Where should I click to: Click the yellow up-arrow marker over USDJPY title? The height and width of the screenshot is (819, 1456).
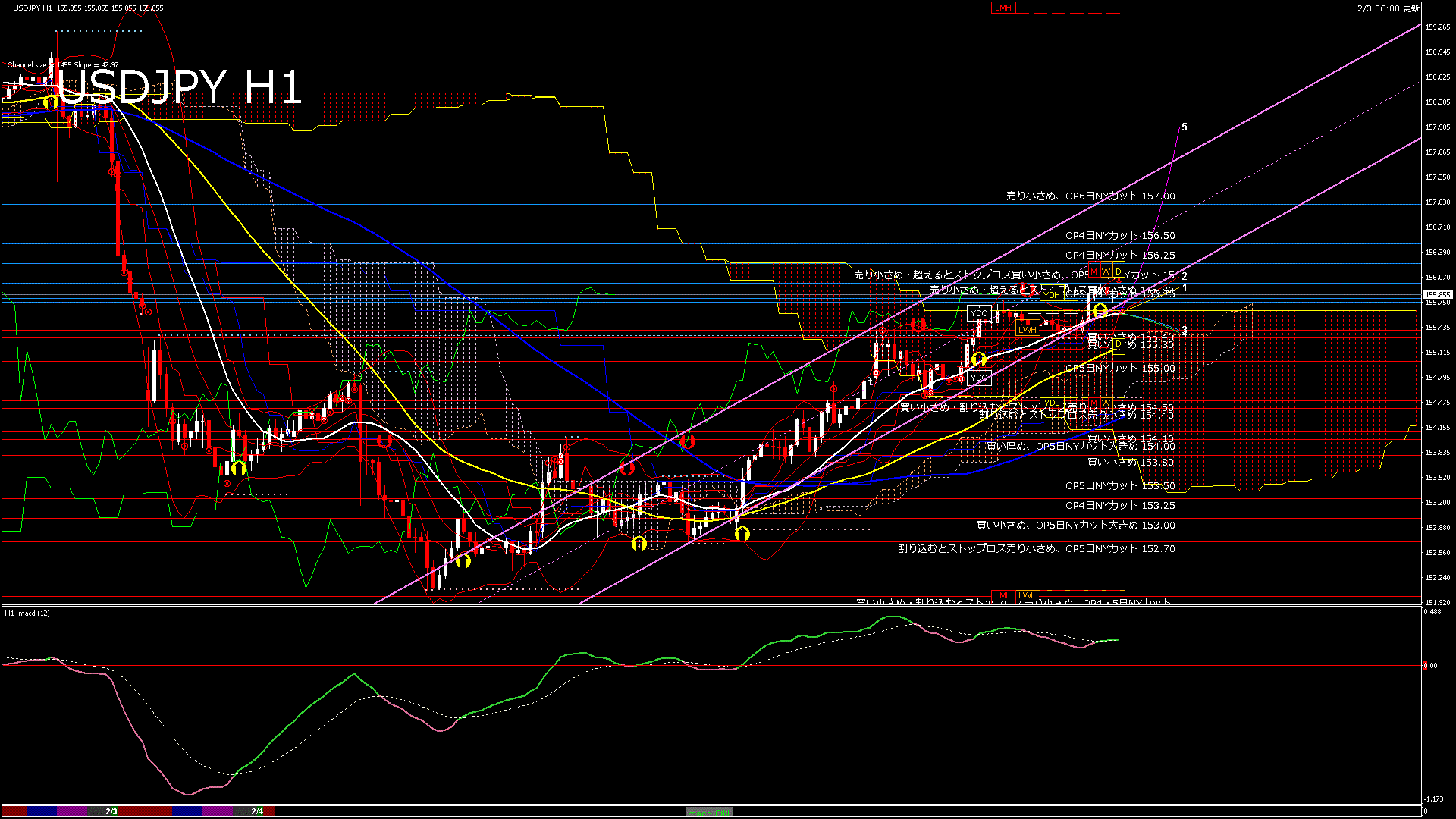click(52, 102)
